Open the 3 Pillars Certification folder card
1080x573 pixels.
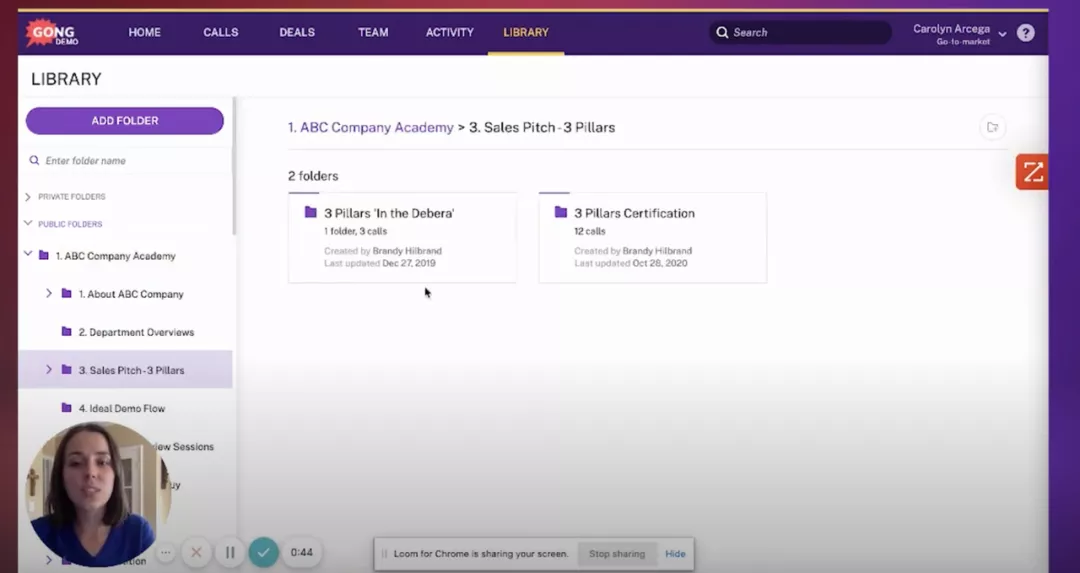[652, 238]
